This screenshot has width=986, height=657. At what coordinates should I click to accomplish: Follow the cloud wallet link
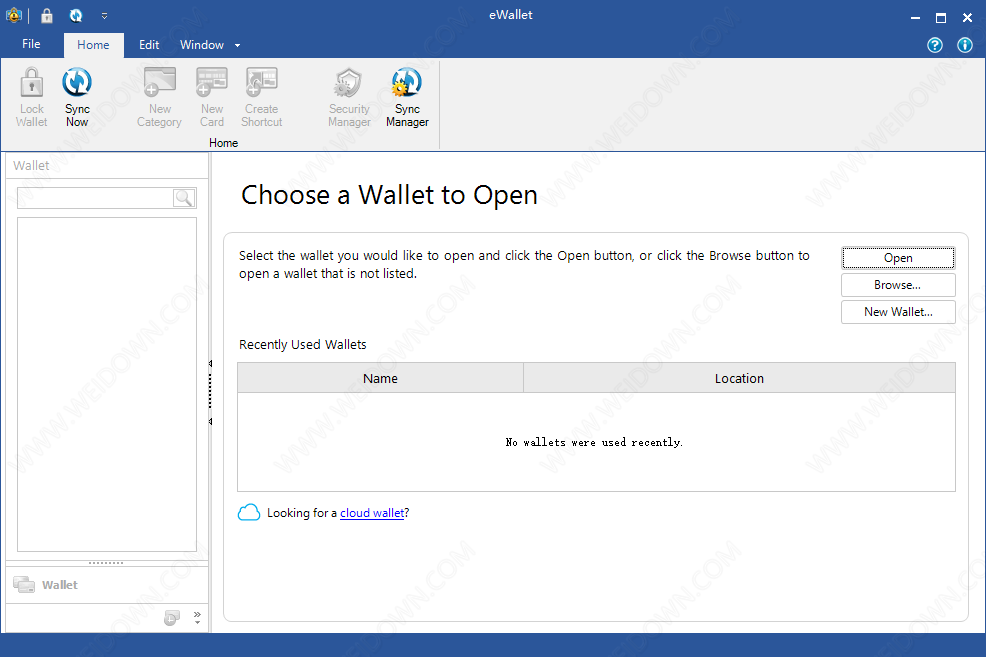(372, 513)
